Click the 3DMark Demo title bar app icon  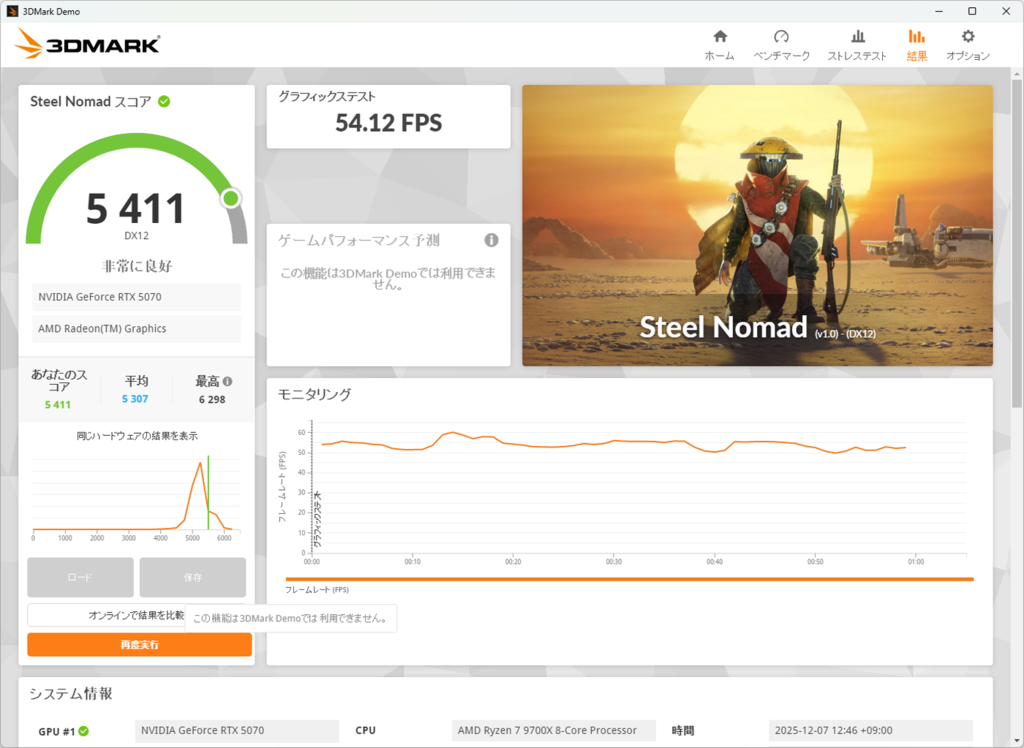pyautogui.click(x=12, y=11)
